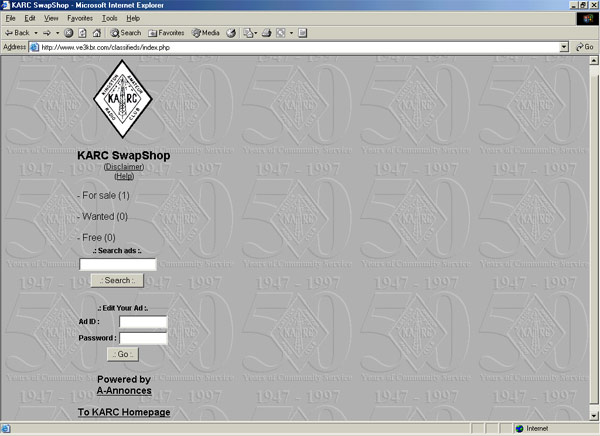
Task: Click the Size toolbar icon before Edit
Action: tap(280, 33)
